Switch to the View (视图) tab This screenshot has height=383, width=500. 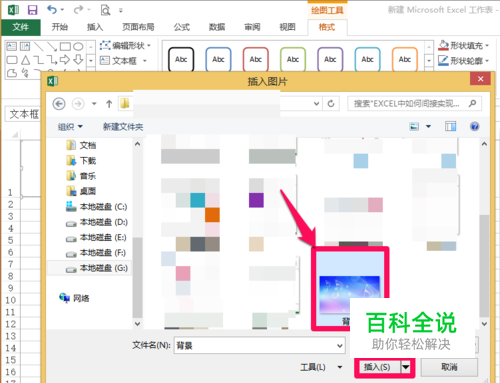(x=287, y=27)
